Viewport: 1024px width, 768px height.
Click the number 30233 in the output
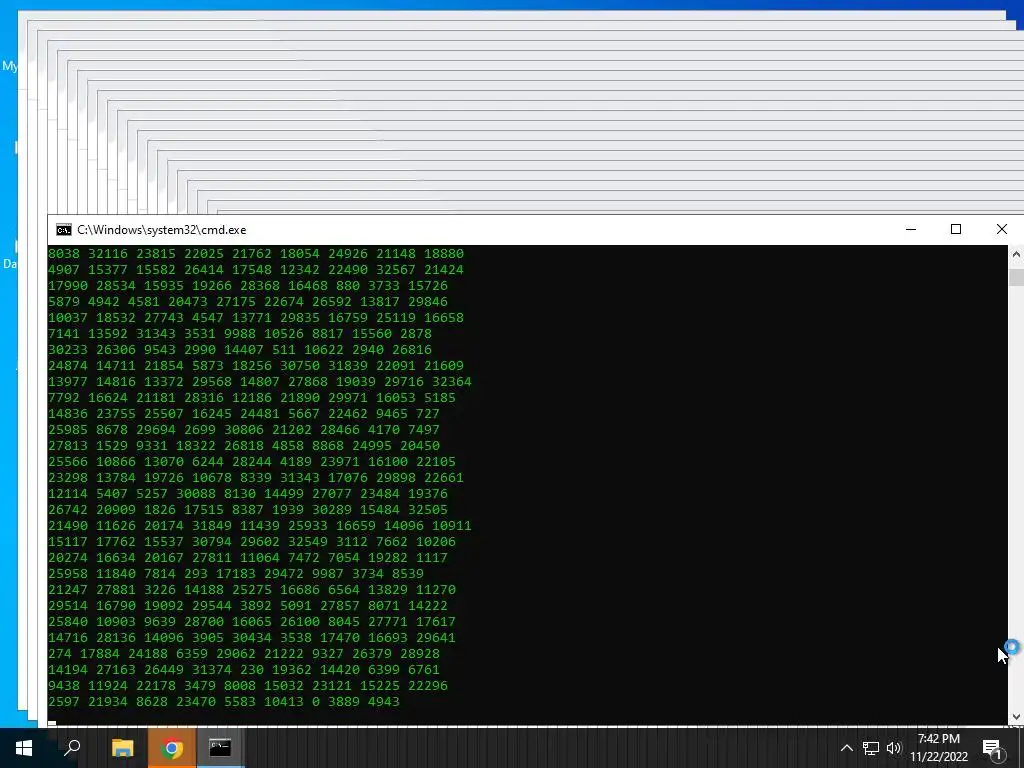67,349
